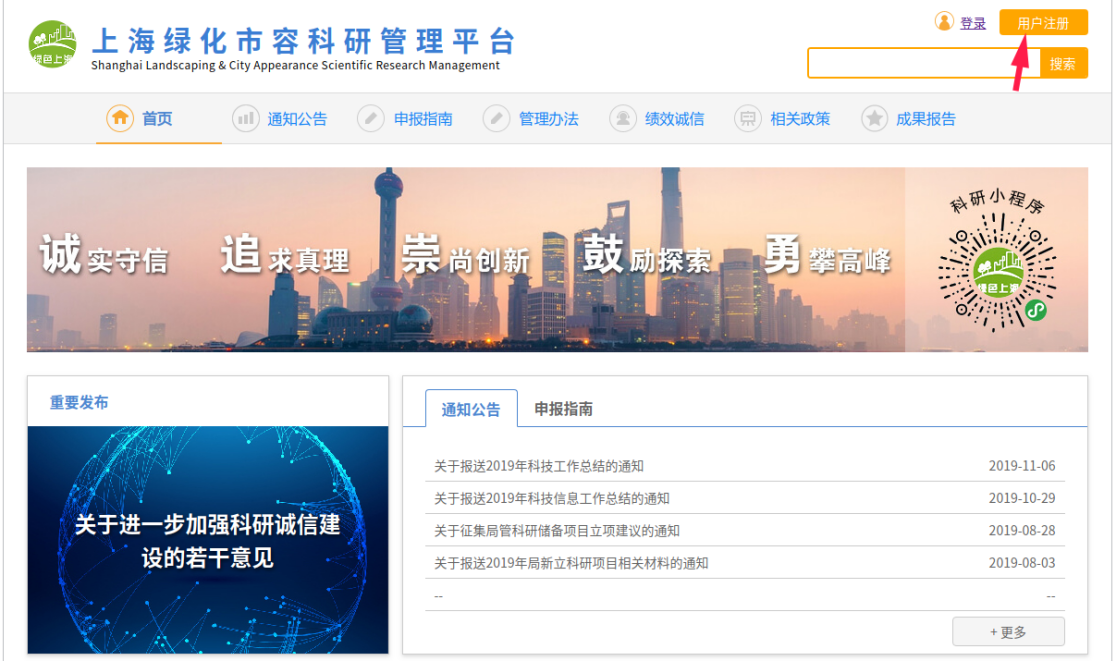Click the home icon in navigation bar
The width and height of the screenshot is (1116, 661).
(x=120, y=118)
